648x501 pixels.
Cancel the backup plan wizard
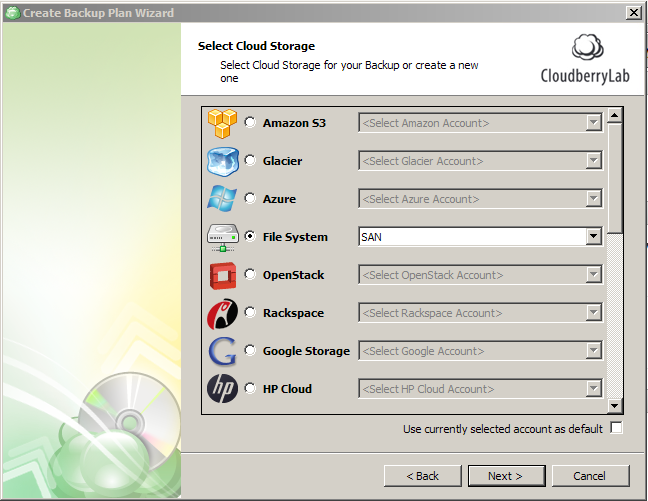tap(591, 476)
